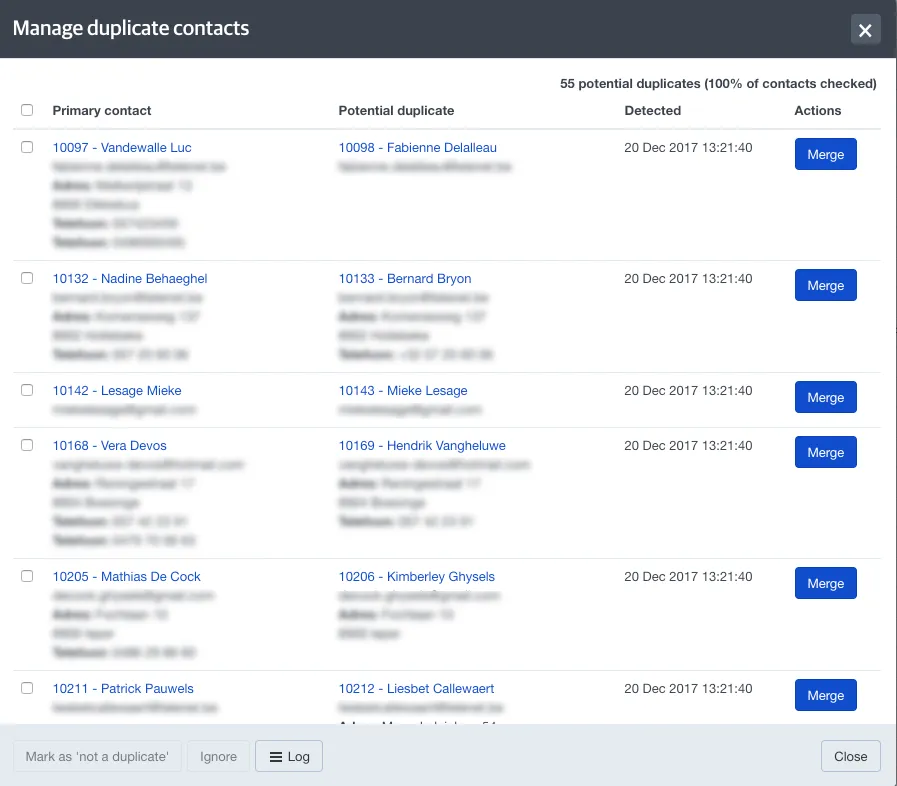Click the Detected column header

[x=653, y=110]
